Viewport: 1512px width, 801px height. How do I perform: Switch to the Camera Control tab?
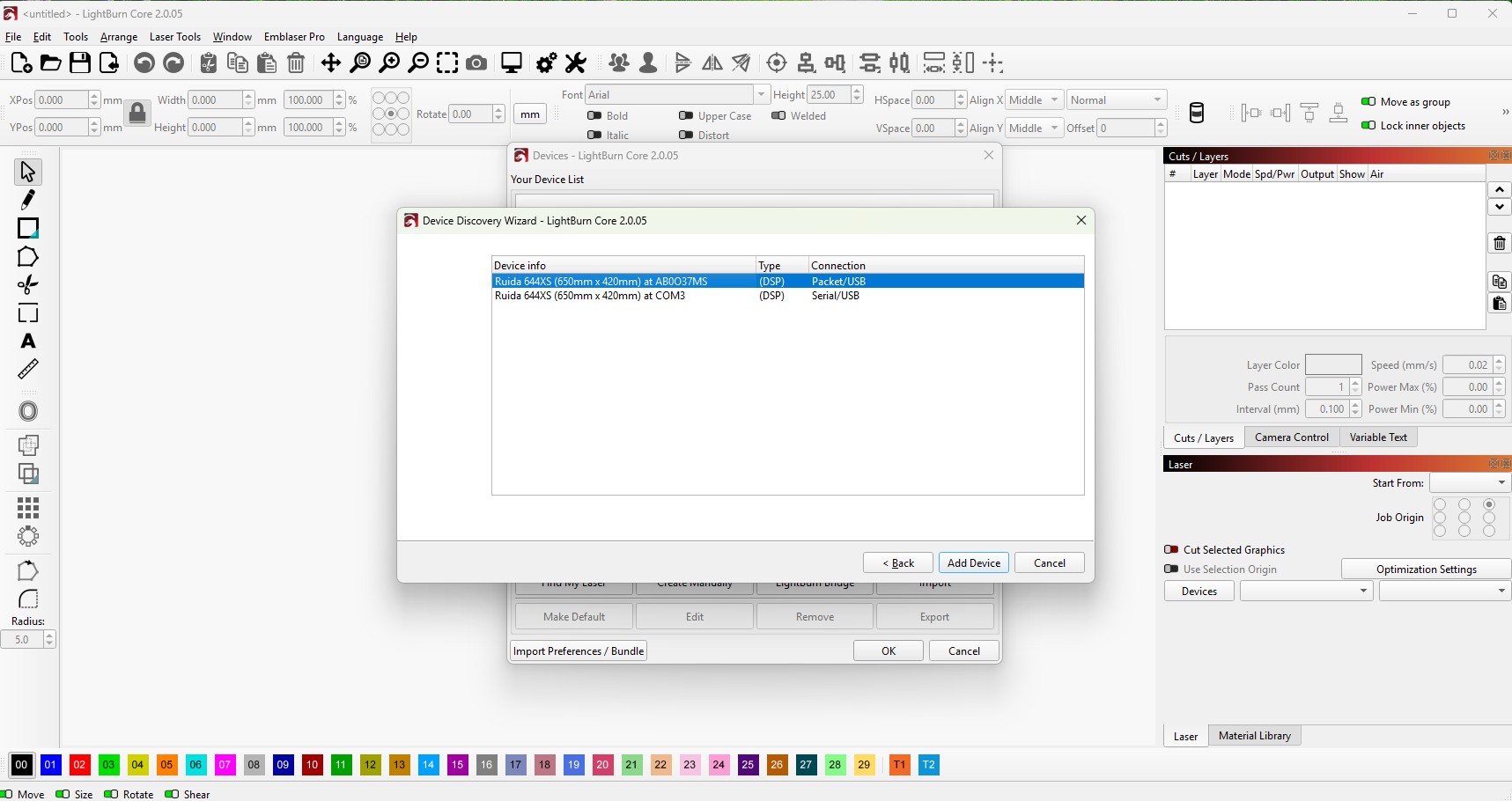point(1292,437)
